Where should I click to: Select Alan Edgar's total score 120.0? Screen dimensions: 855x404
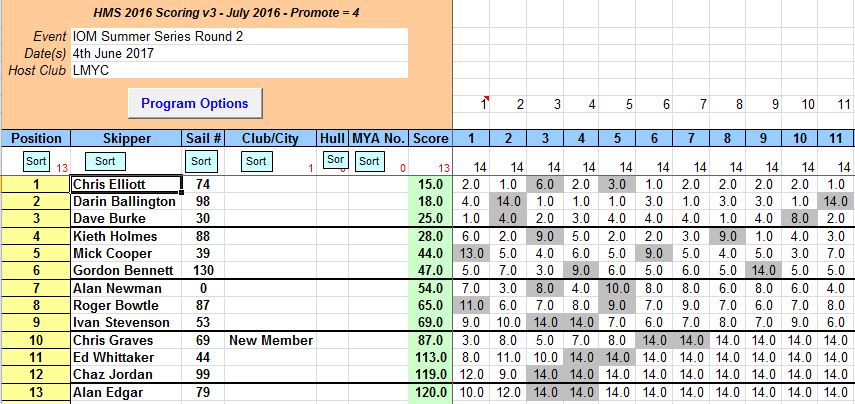tap(431, 393)
